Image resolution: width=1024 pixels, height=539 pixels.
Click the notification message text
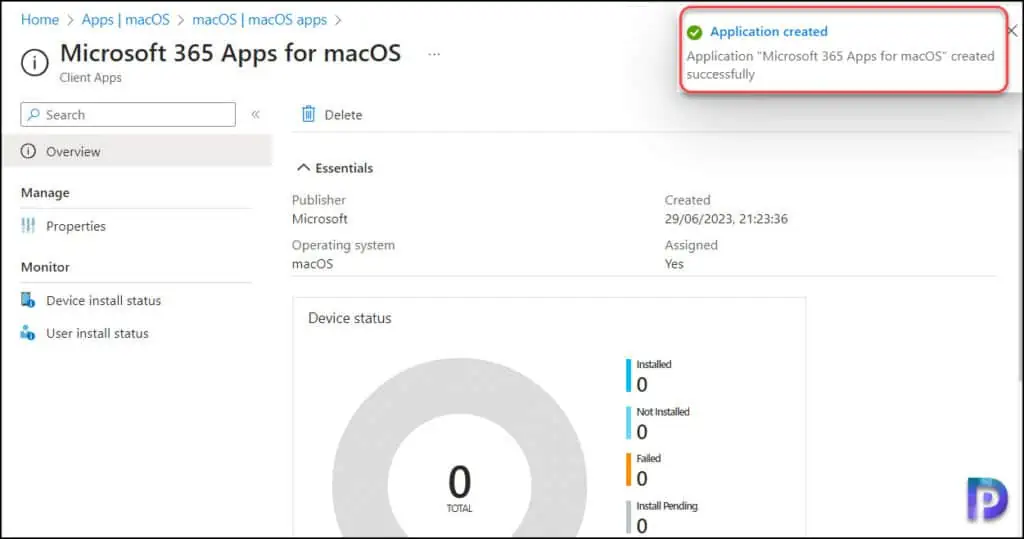[x=840, y=65]
